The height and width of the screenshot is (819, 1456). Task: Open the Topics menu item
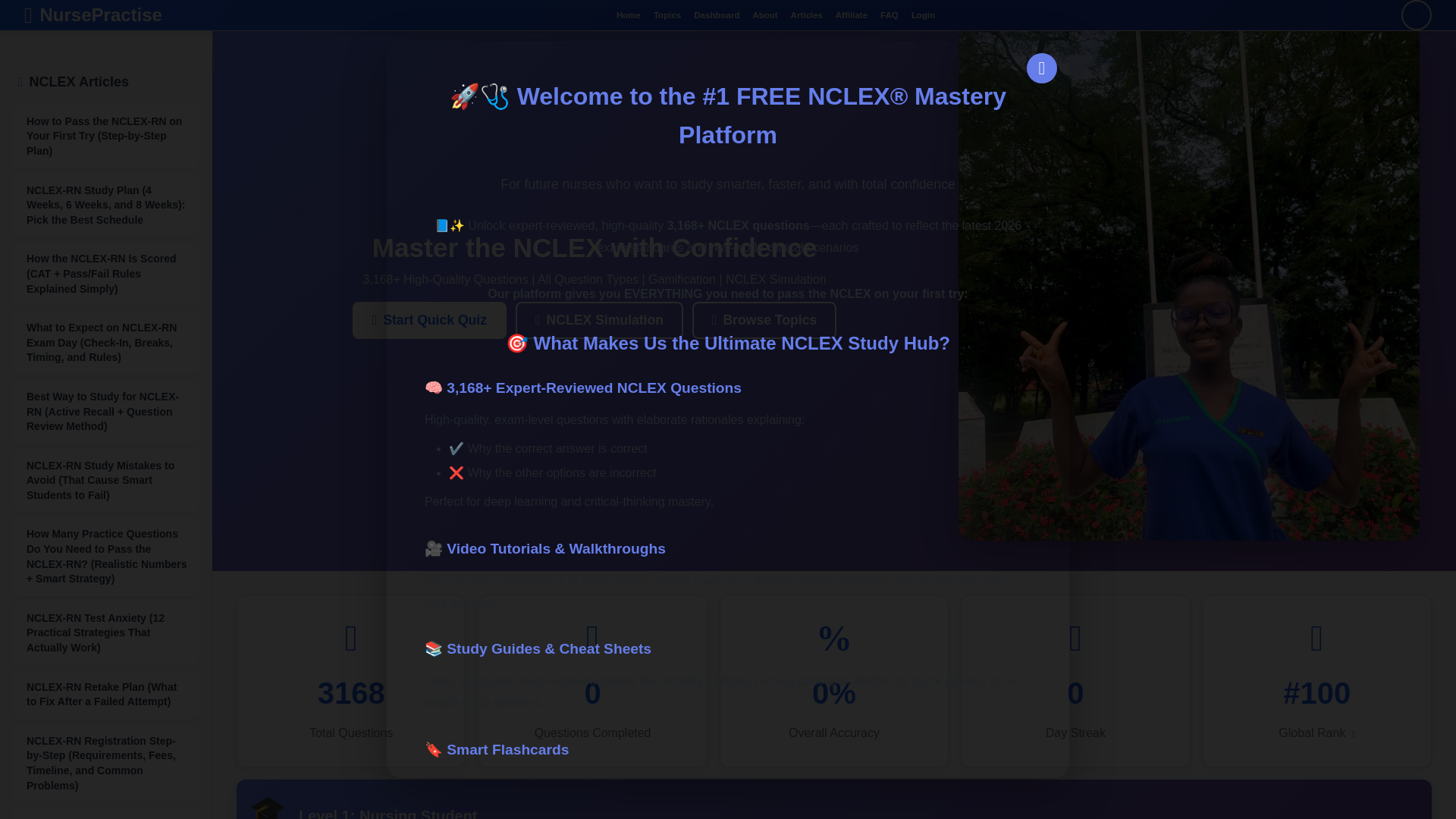click(x=667, y=15)
